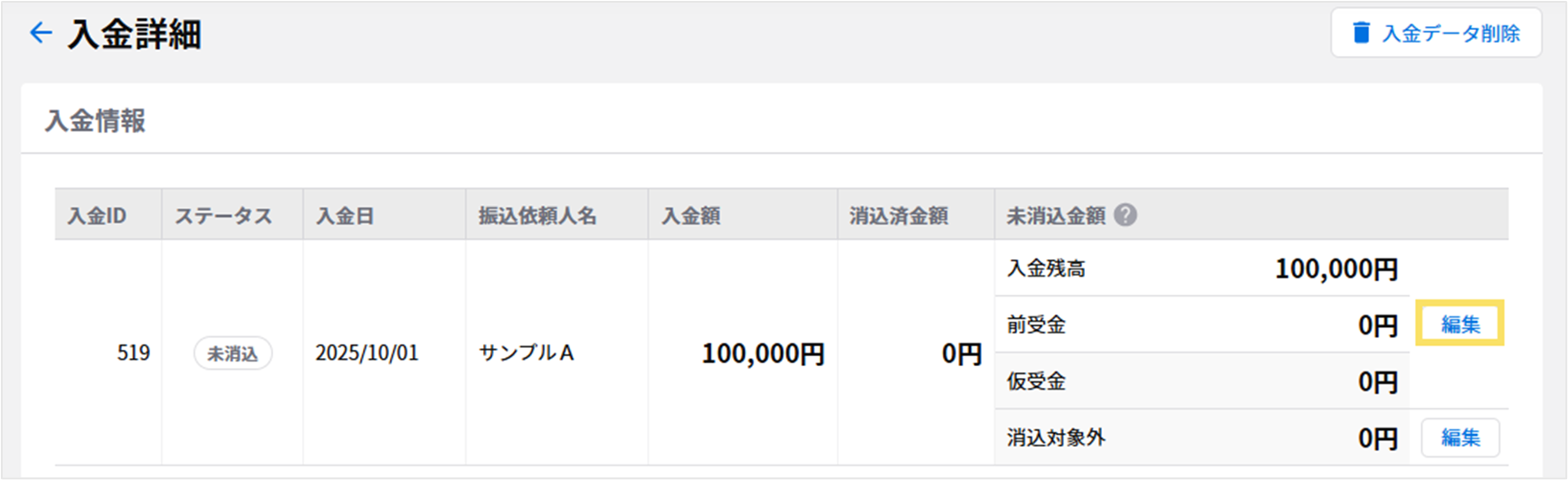The height and width of the screenshot is (480, 1568).
Task: Click the trash can delete icon
Action: (x=1361, y=33)
